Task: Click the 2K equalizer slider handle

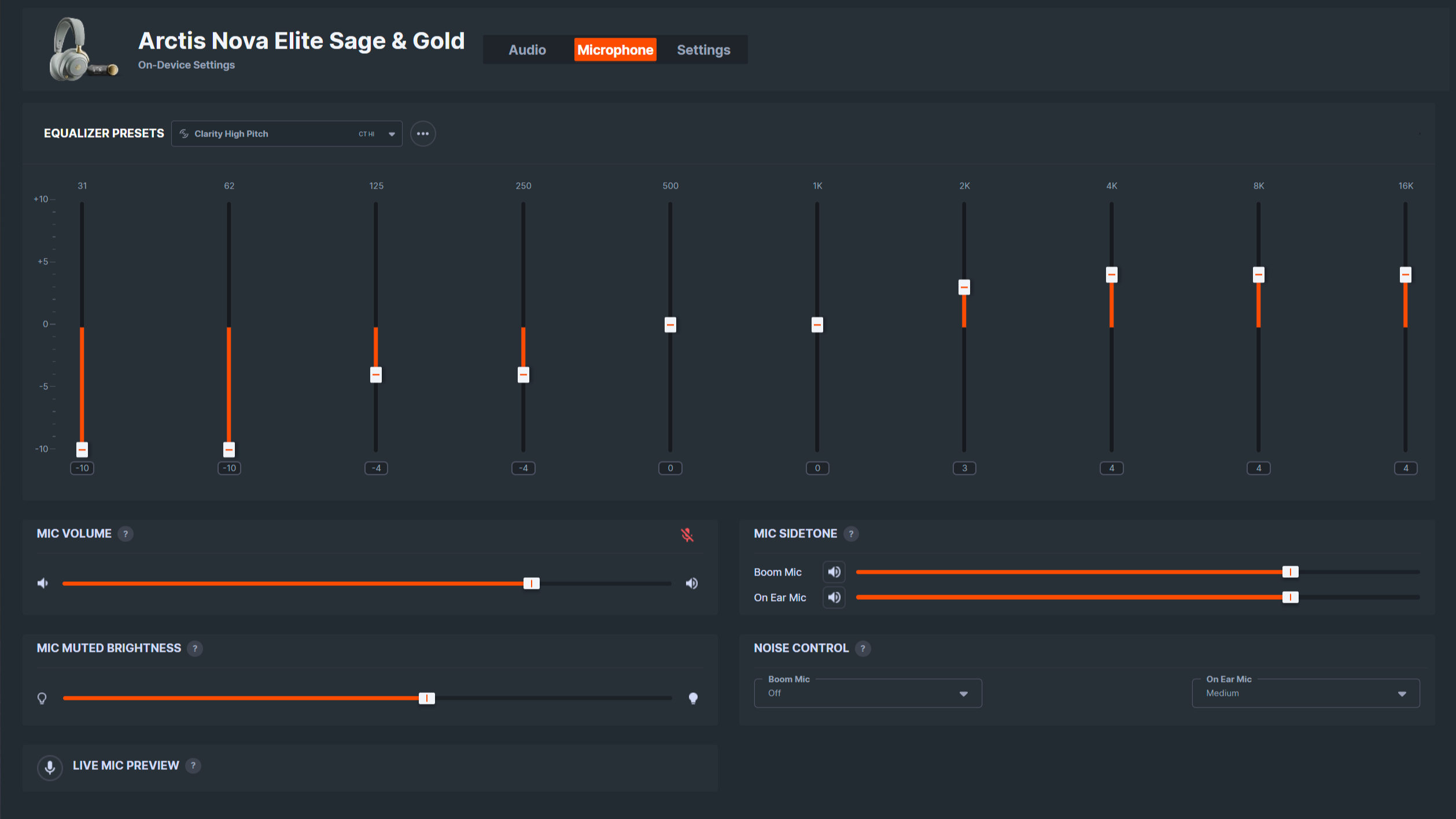Action: point(964,287)
